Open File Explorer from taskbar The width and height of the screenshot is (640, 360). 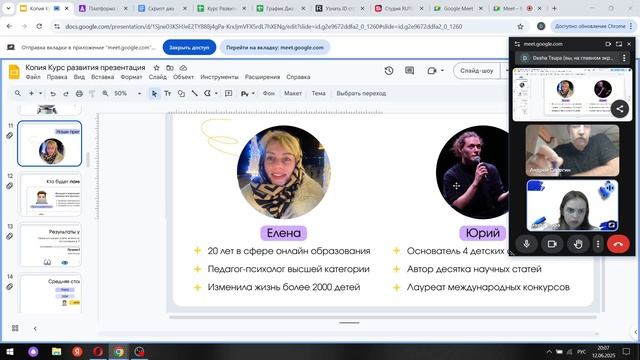coord(56,351)
